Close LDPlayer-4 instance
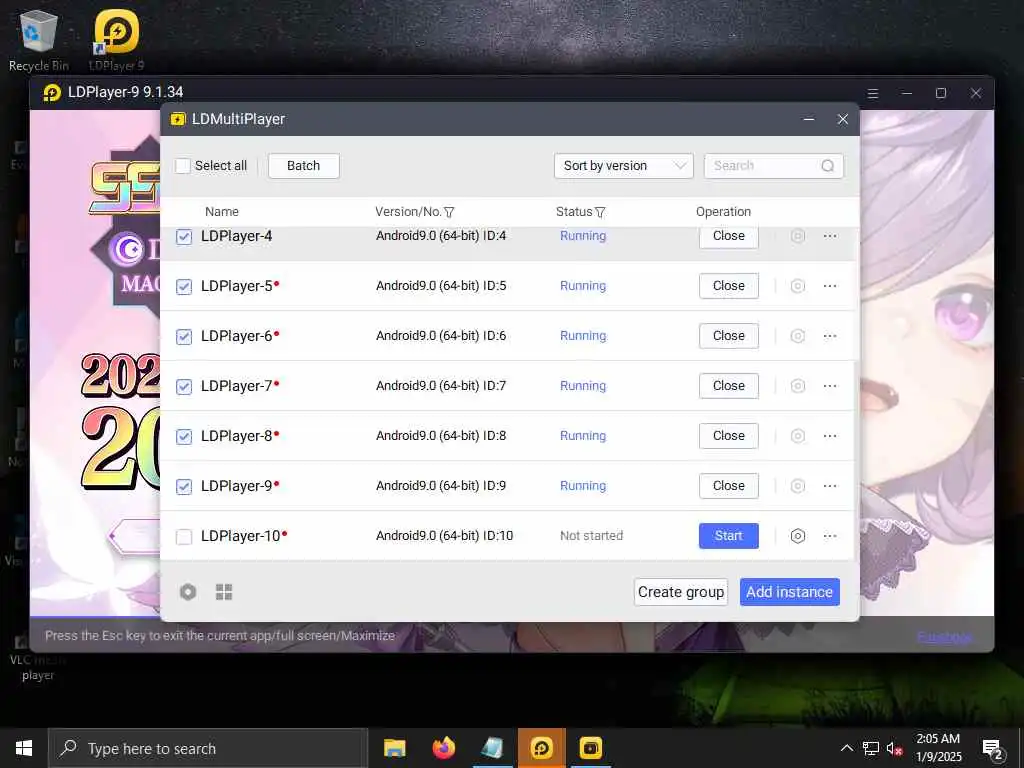The image size is (1024, 768). (729, 236)
